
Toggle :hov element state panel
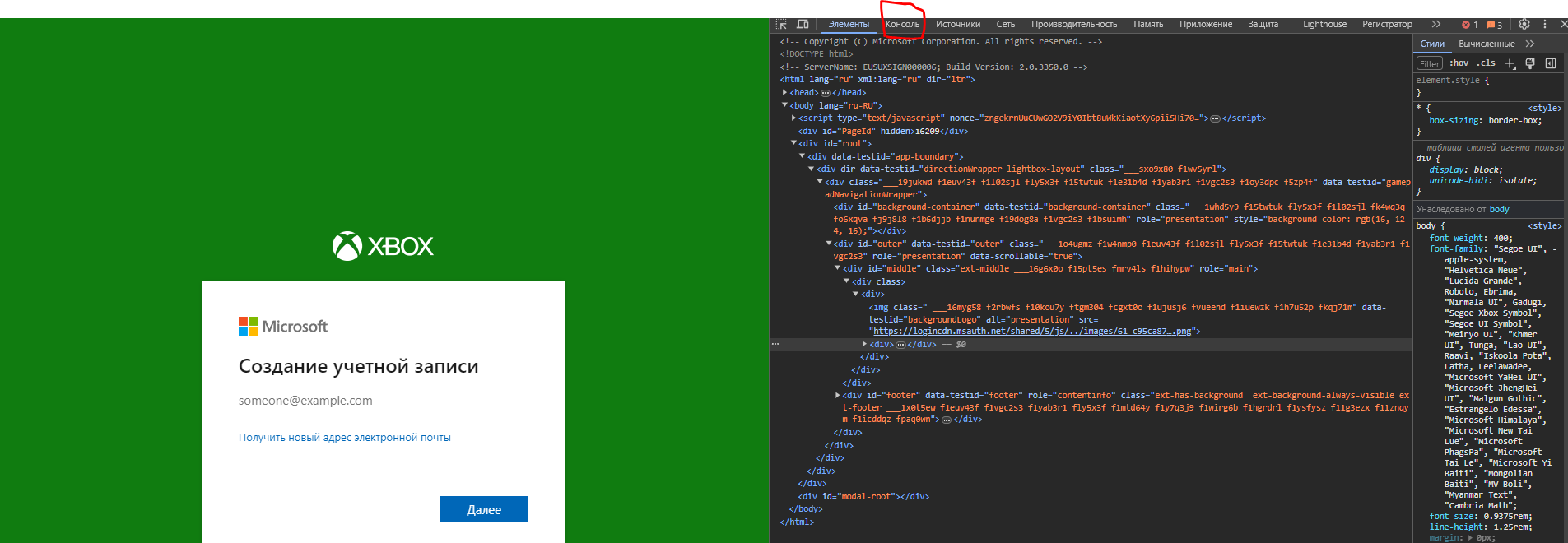point(1459,63)
